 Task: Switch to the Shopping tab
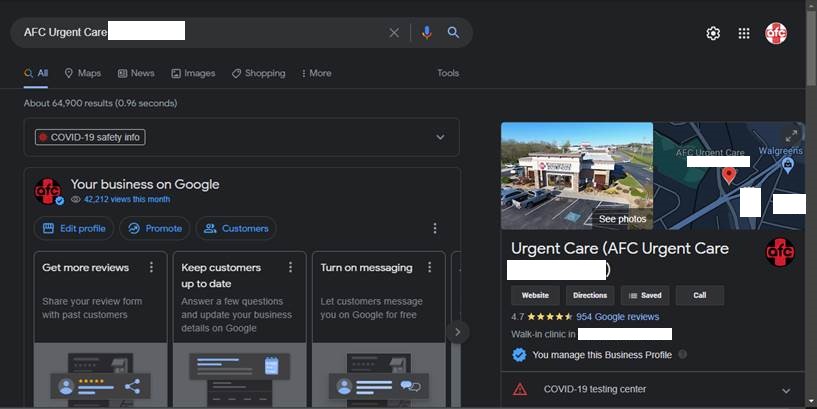[258, 73]
